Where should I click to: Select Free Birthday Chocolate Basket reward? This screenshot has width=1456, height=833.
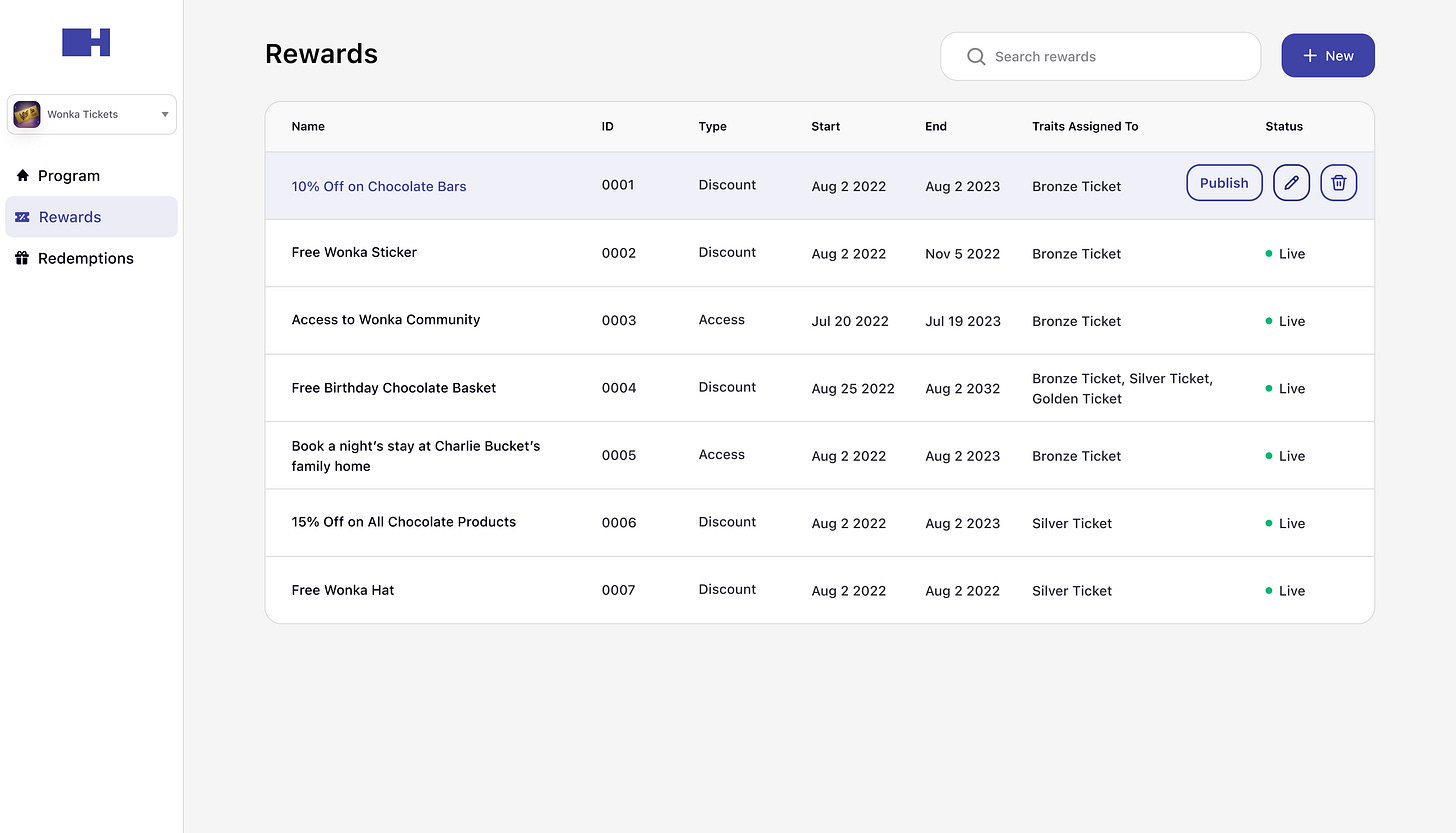(x=394, y=388)
